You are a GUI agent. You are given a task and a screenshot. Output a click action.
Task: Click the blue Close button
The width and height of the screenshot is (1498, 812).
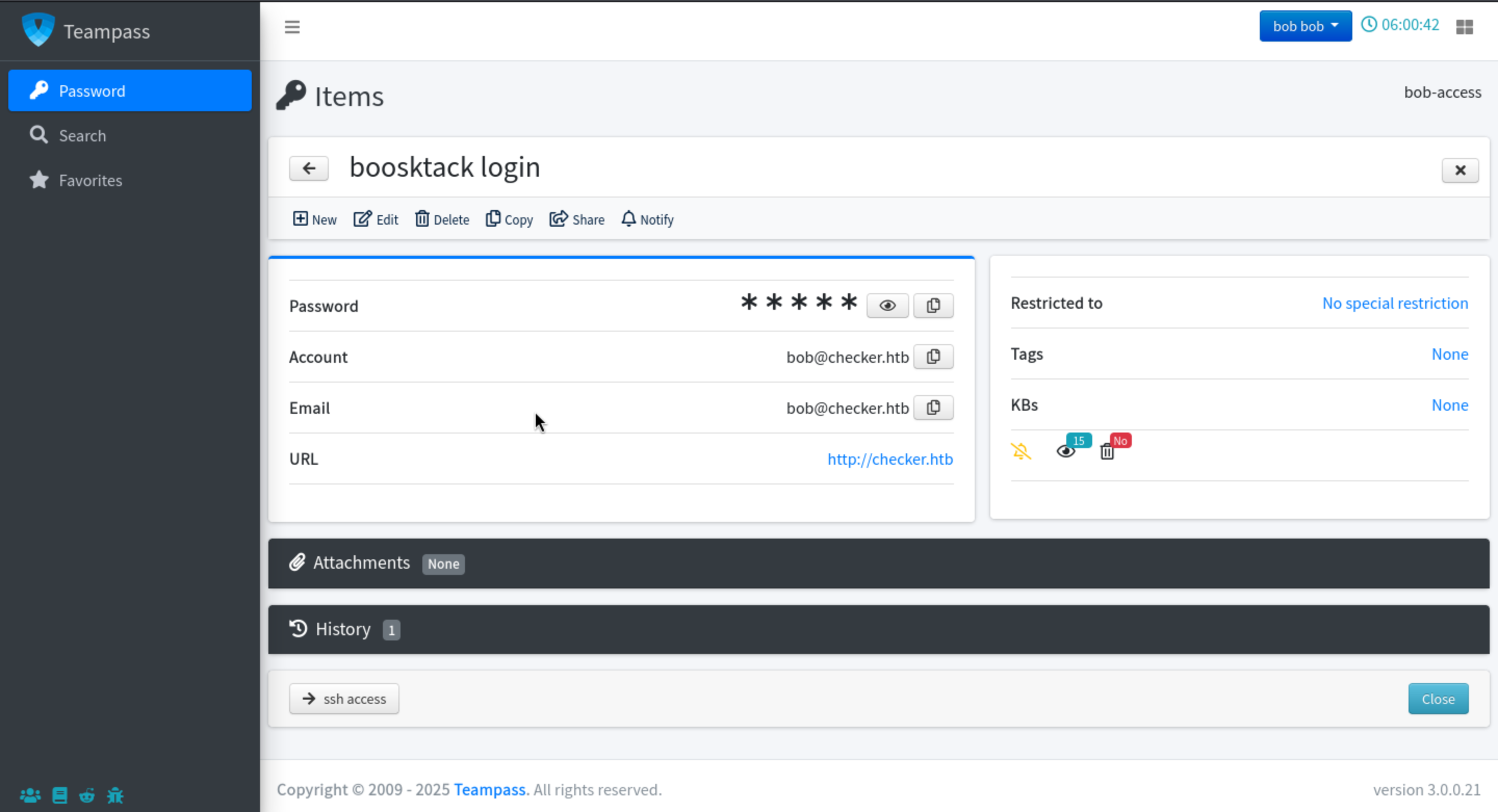point(1438,699)
